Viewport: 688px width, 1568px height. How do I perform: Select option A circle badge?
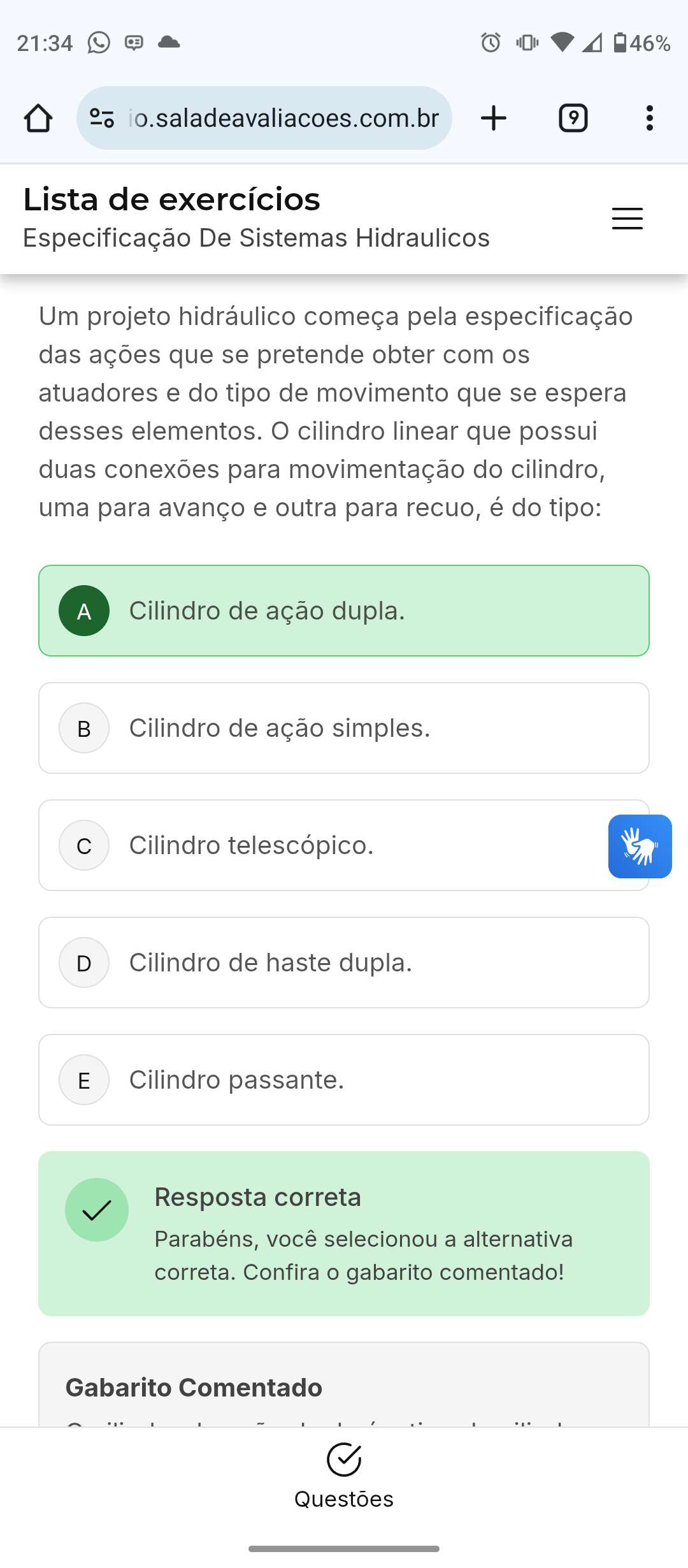pyautogui.click(x=84, y=611)
